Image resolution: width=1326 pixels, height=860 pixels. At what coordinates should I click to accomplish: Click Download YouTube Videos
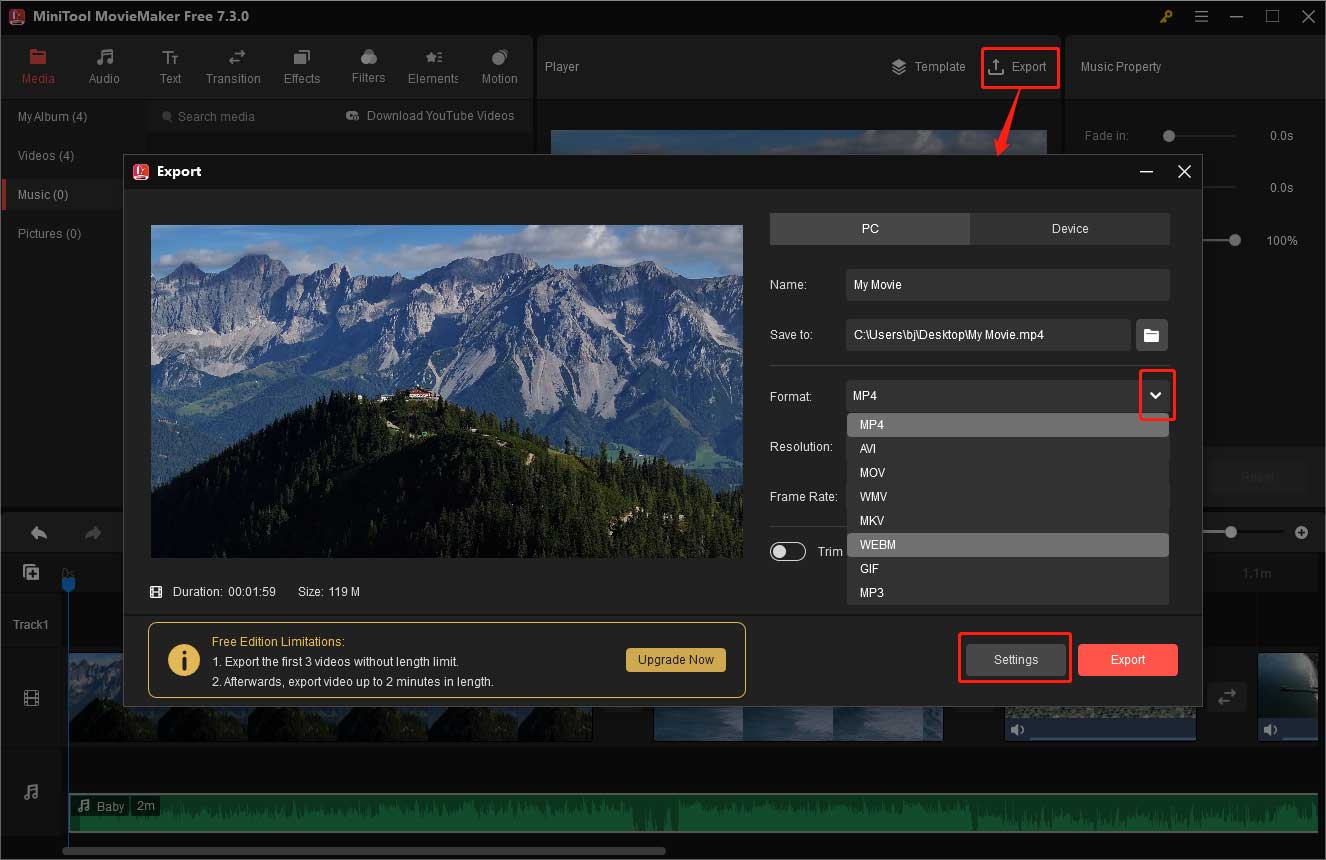(x=430, y=116)
